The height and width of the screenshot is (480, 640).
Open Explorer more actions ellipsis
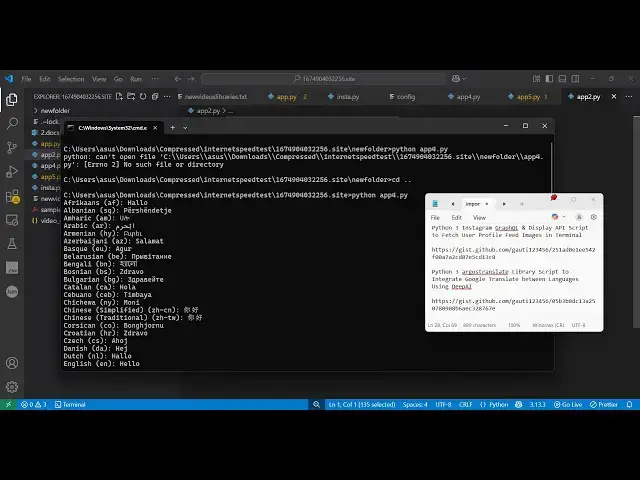pyautogui.click(x=167, y=97)
